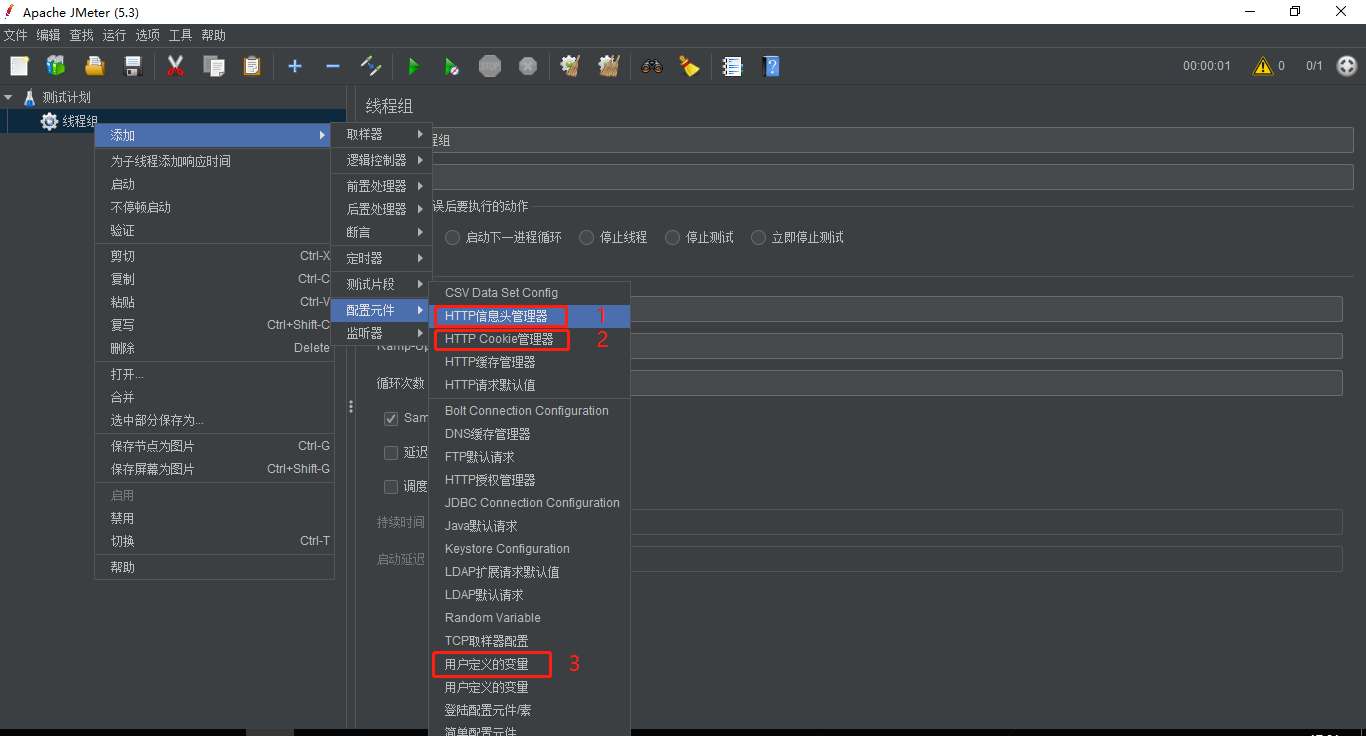The height and width of the screenshot is (736, 1366).
Task: Open the Templates toolbar icon
Action: (56, 66)
